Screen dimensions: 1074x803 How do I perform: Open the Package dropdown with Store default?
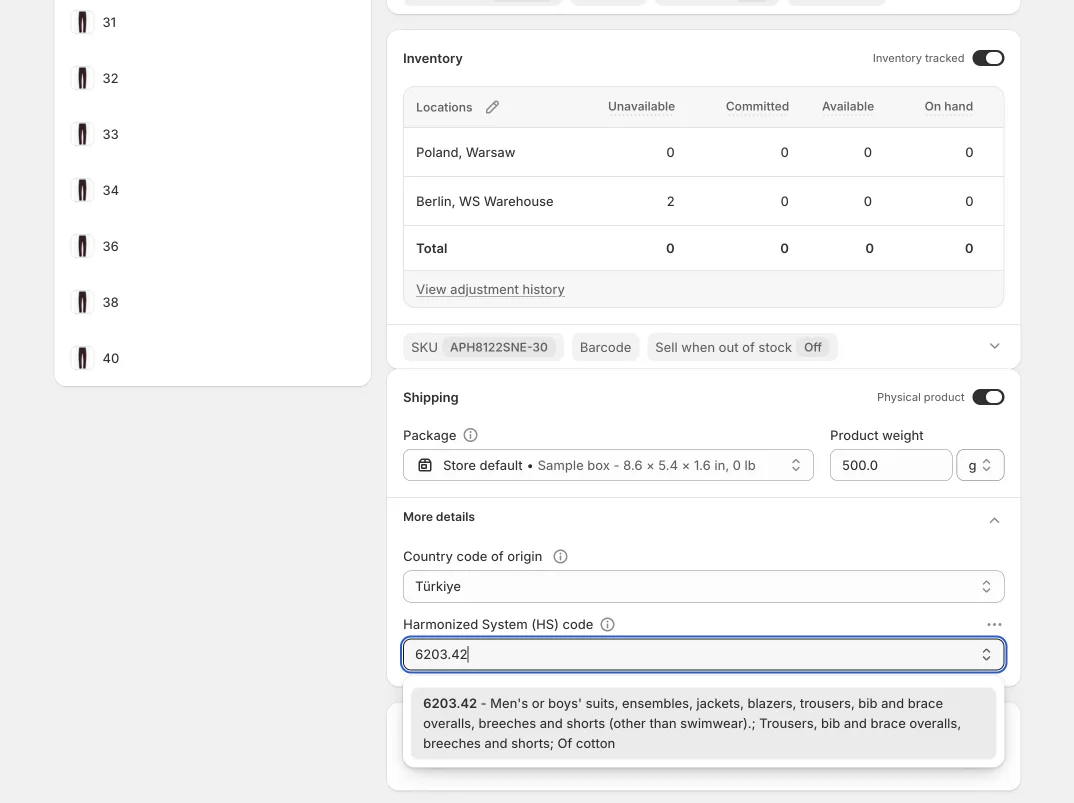(x=608, y=465)
